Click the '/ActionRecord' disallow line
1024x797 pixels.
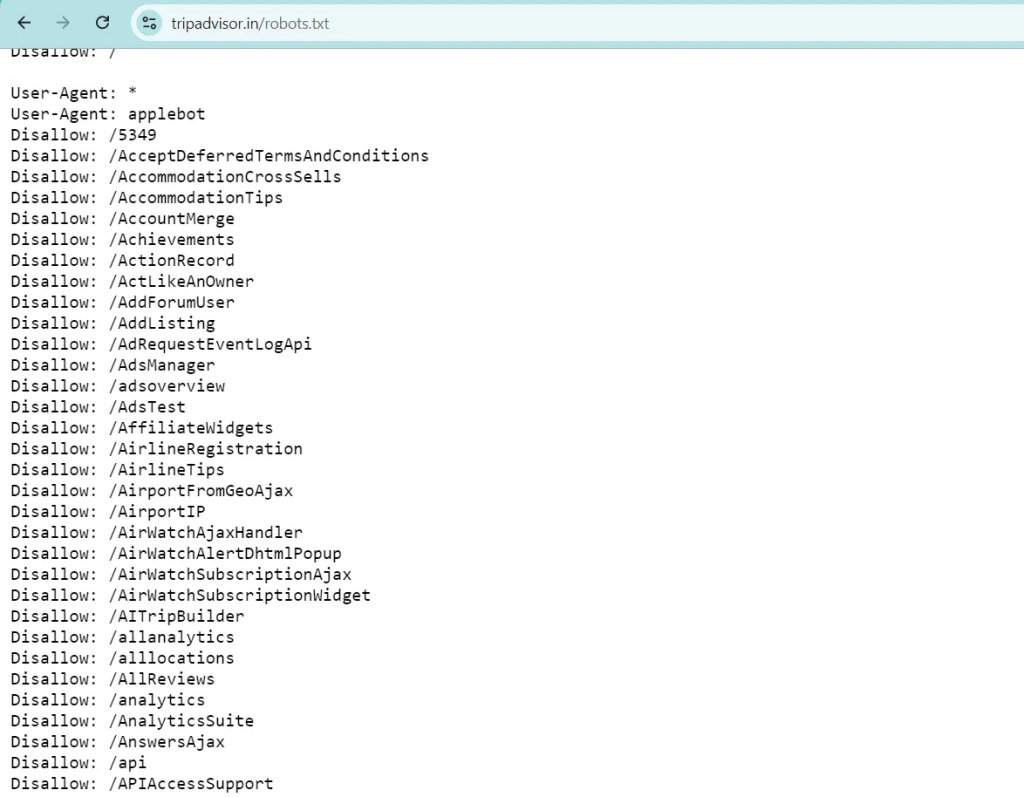(122, 260)
